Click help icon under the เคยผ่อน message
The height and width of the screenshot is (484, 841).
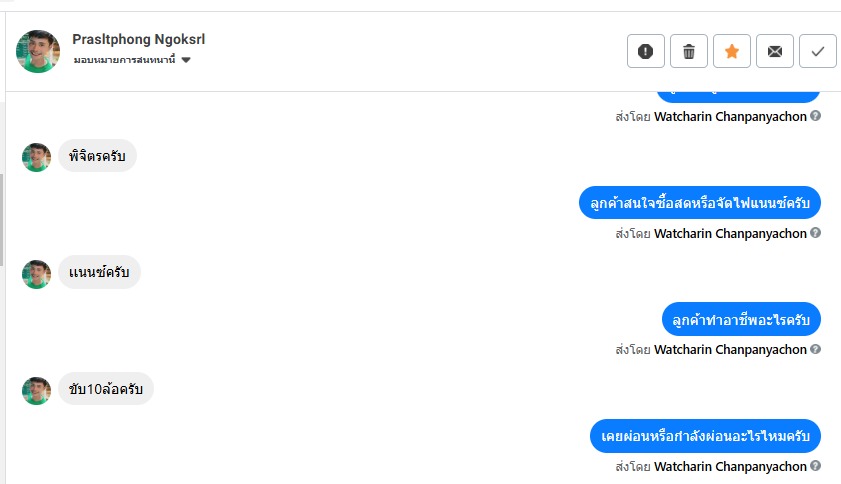816,466
